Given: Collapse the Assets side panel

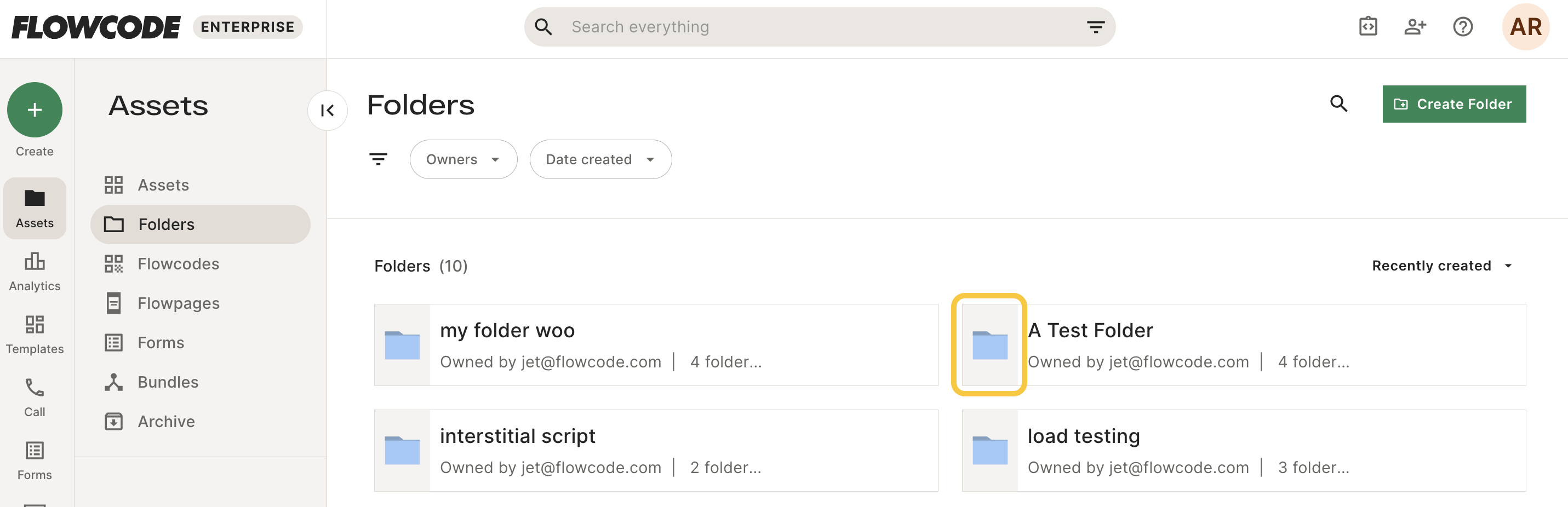Looking at the screenshot, I should point(328,110).
